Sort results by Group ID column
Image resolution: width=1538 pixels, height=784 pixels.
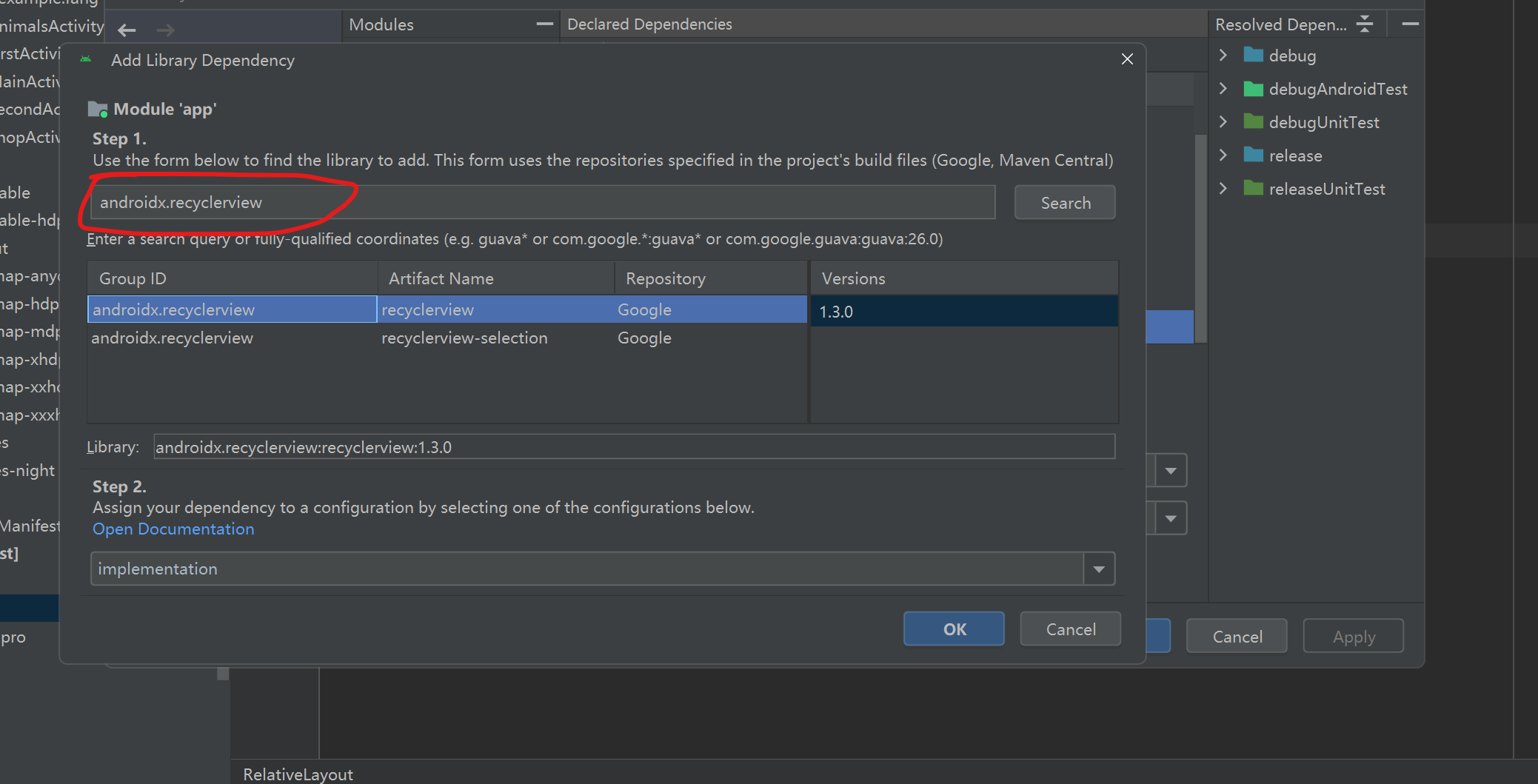[233, 278]
